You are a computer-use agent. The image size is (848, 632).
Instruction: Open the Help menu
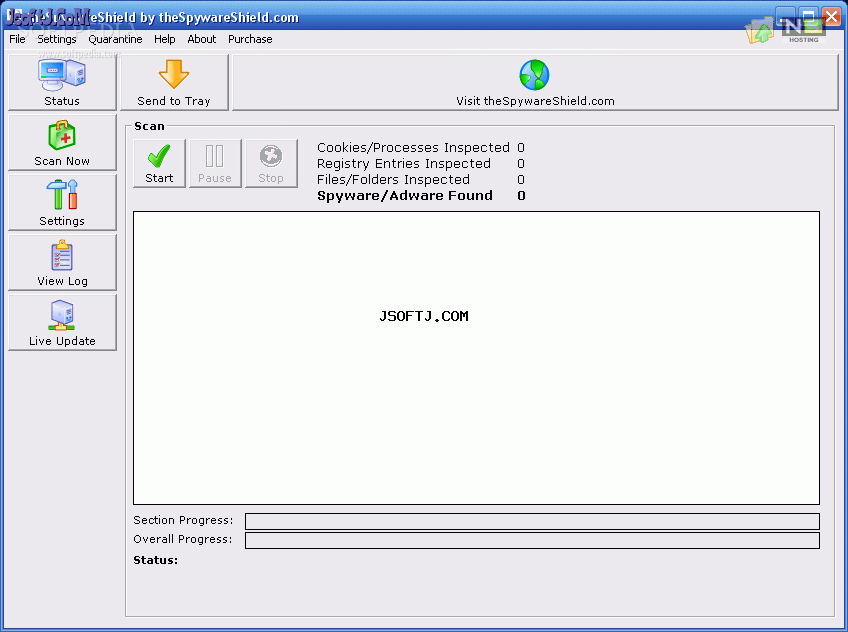coord(164,39)
